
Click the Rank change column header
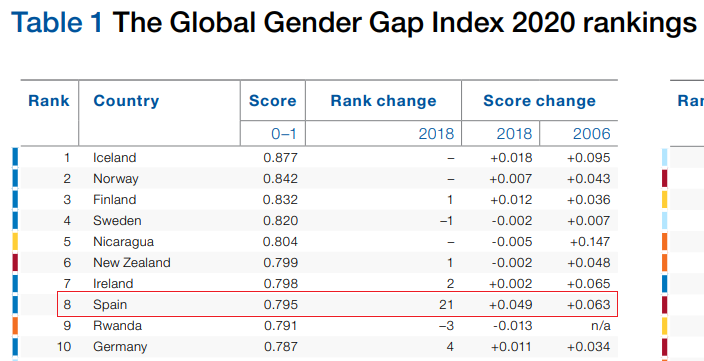coord(383,101)
